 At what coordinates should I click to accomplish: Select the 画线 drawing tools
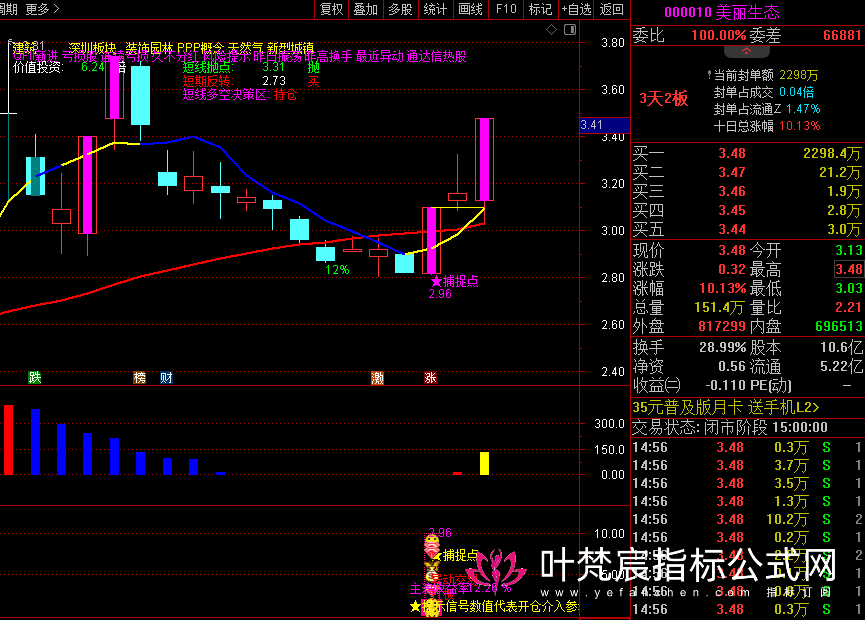point(471,9)
